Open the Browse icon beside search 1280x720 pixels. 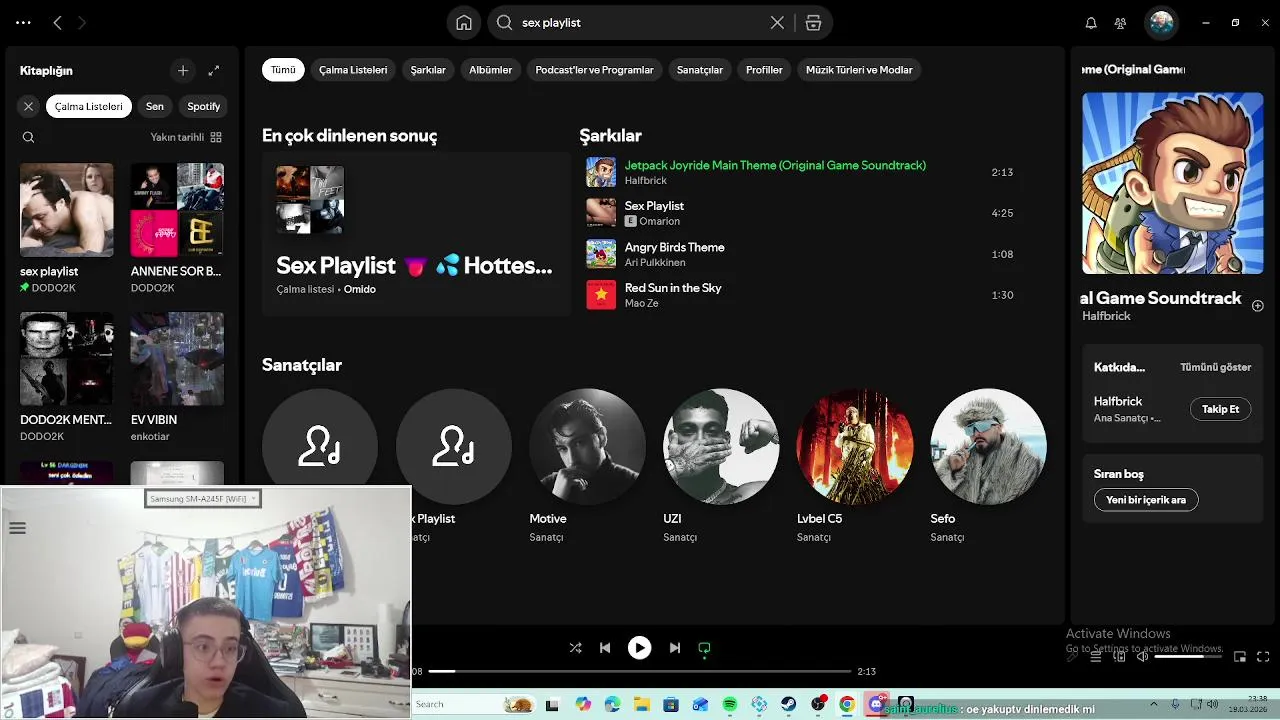[x=813, y=22]
